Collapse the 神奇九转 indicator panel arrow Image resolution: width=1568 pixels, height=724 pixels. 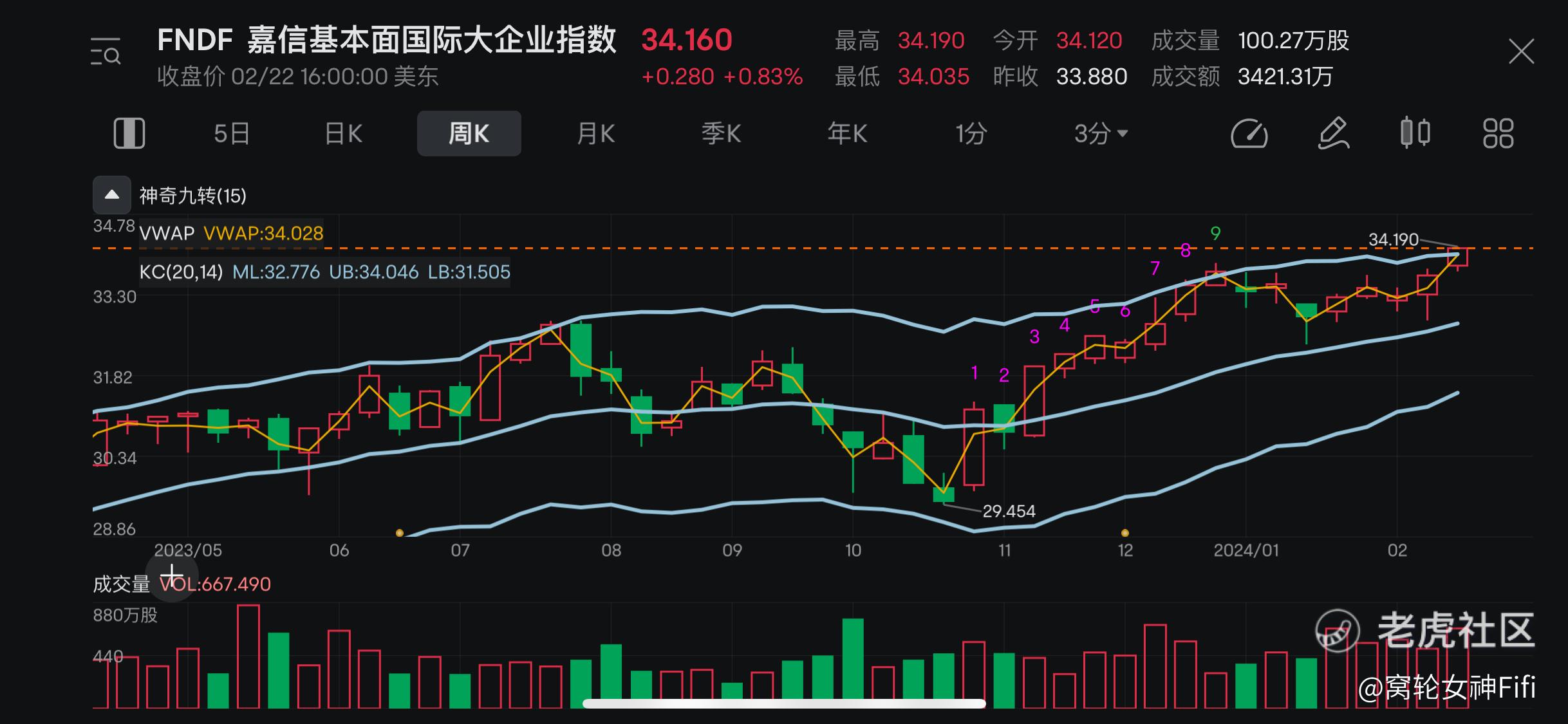coord(112,195)
